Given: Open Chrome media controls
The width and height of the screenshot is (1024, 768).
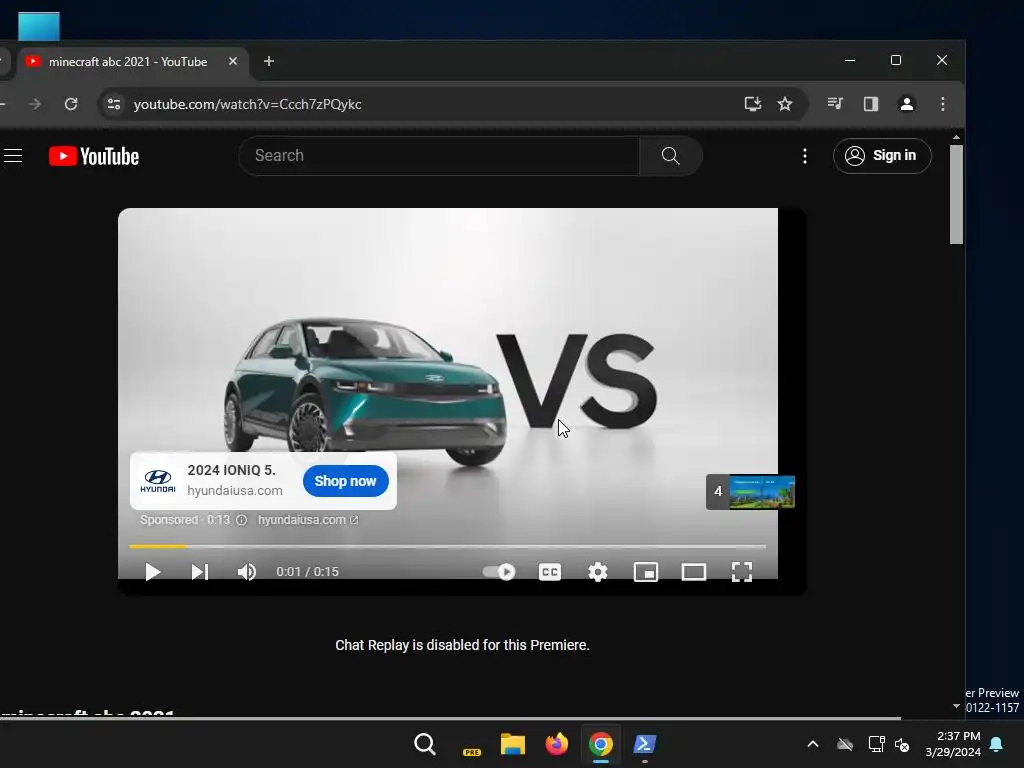Looking at the screenshot, I should pos(835,104).
